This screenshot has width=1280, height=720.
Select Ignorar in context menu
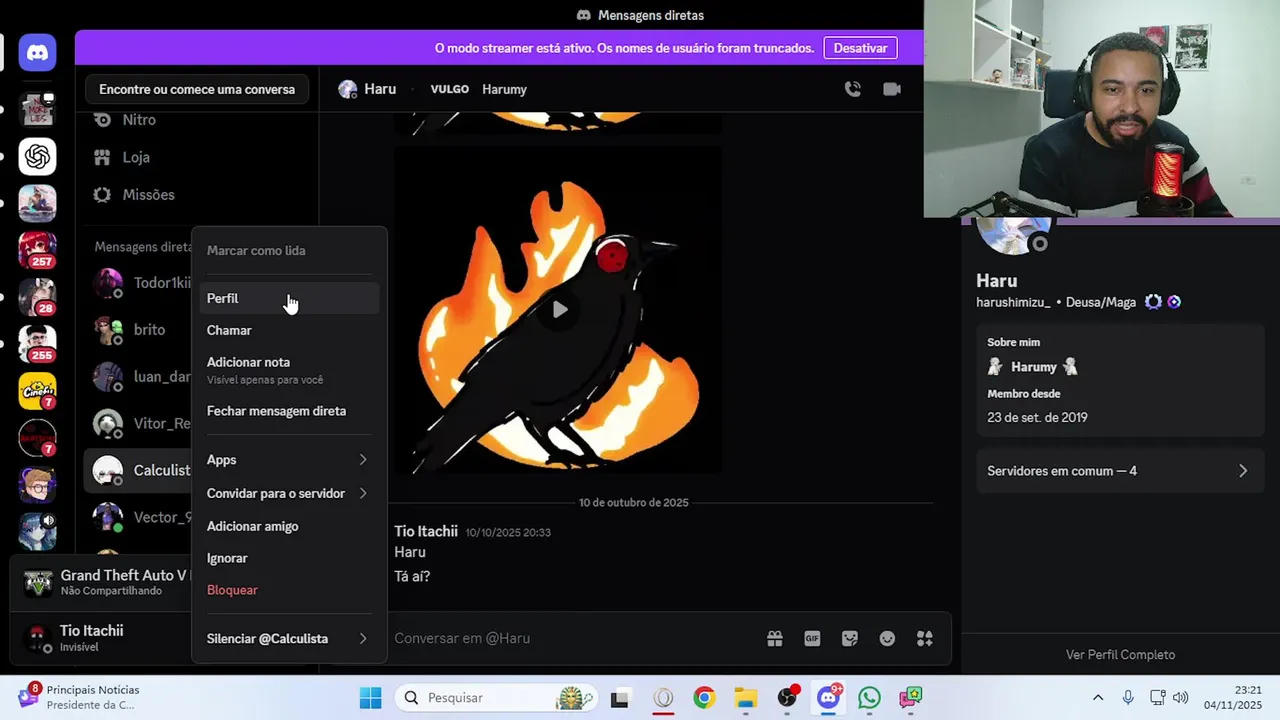287,558
